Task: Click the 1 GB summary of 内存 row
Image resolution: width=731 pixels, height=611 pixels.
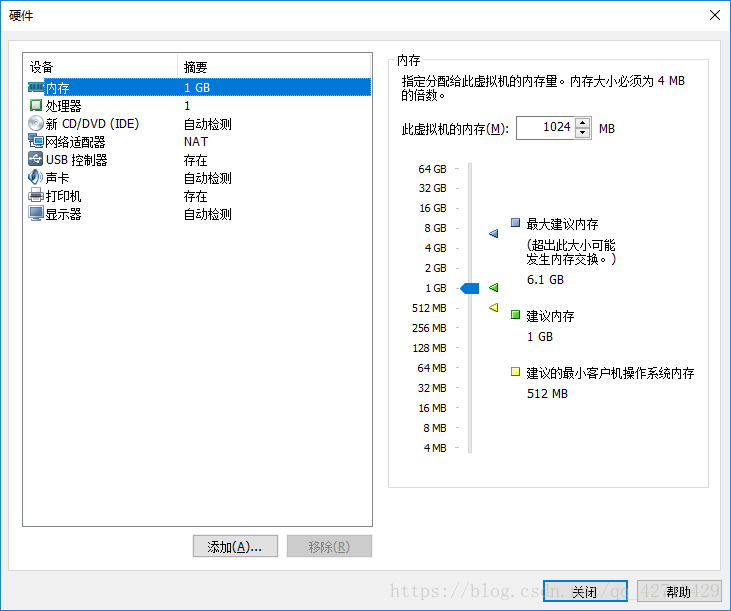Action: click(197, 88)
